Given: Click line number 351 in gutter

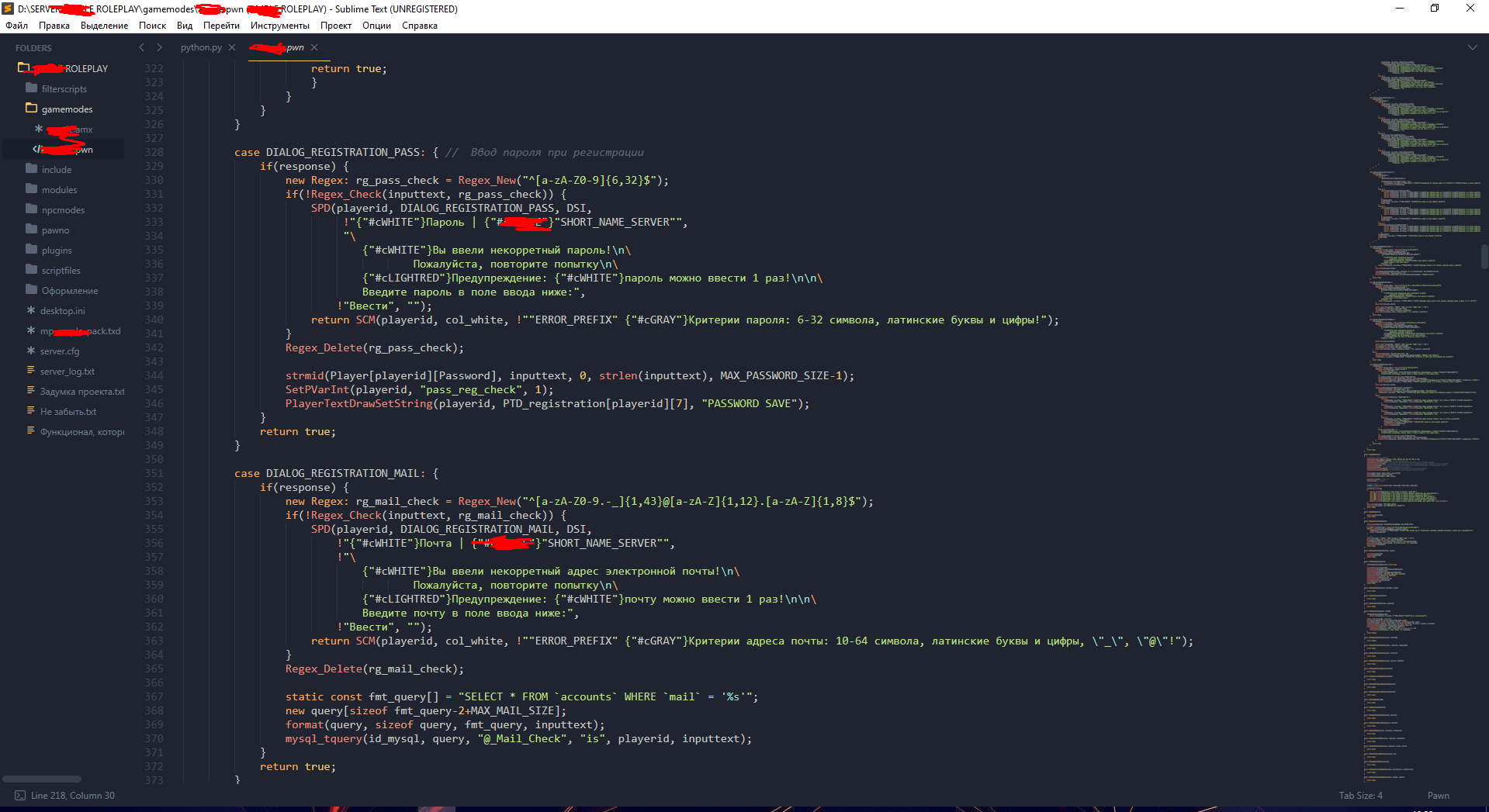Looking at the screenshot, I should tap(154, 473).
